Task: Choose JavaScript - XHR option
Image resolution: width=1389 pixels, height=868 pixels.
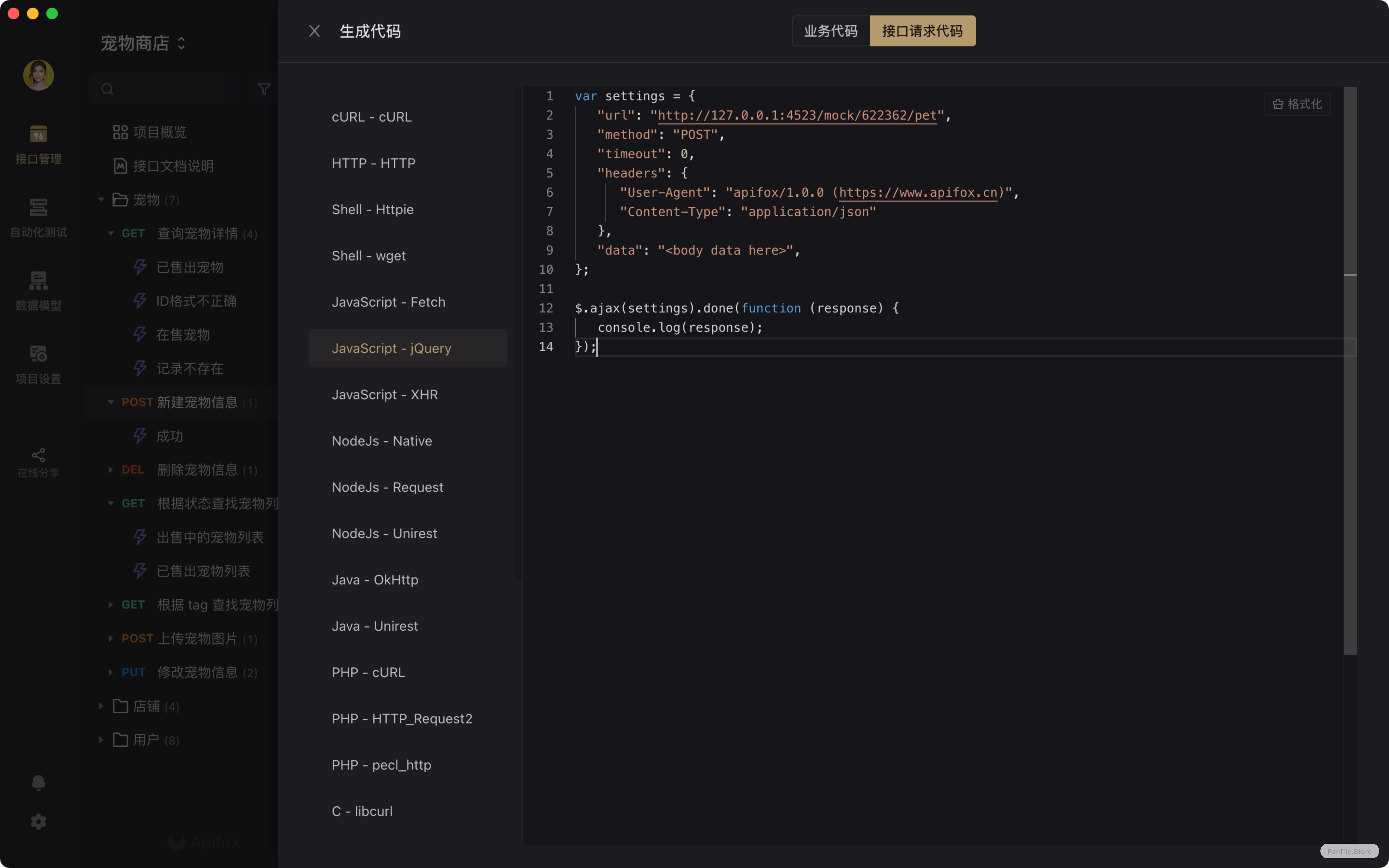Action: pyautogui.click(x=408, y=394)
